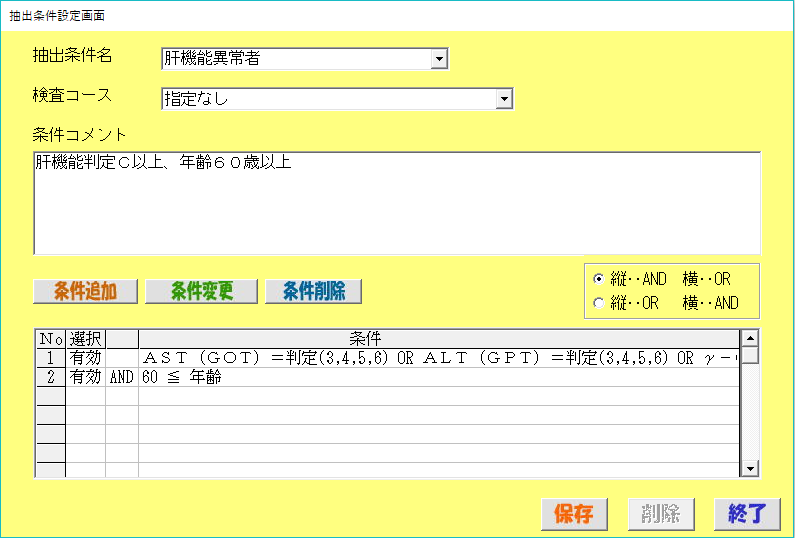Click the 肝機能異常者 combo box field
The width and height of the screenshot is (795, 538).
(295, 59)
